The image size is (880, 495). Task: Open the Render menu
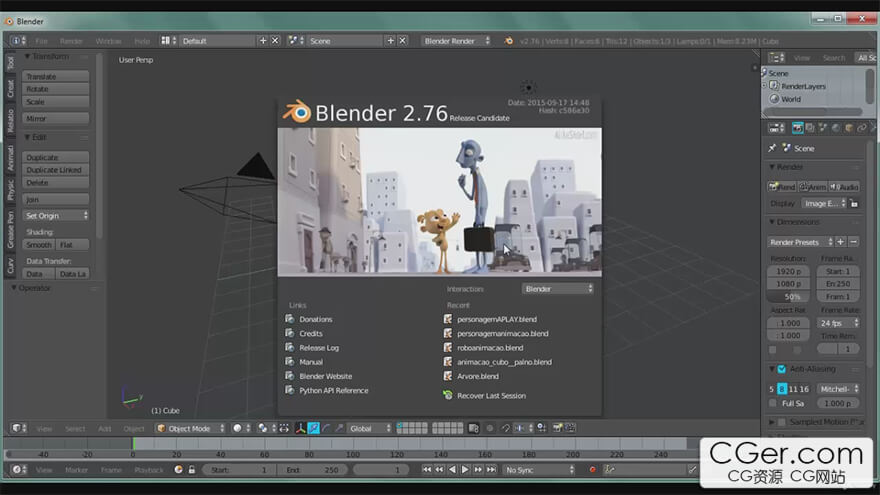[x=71, y=41]
